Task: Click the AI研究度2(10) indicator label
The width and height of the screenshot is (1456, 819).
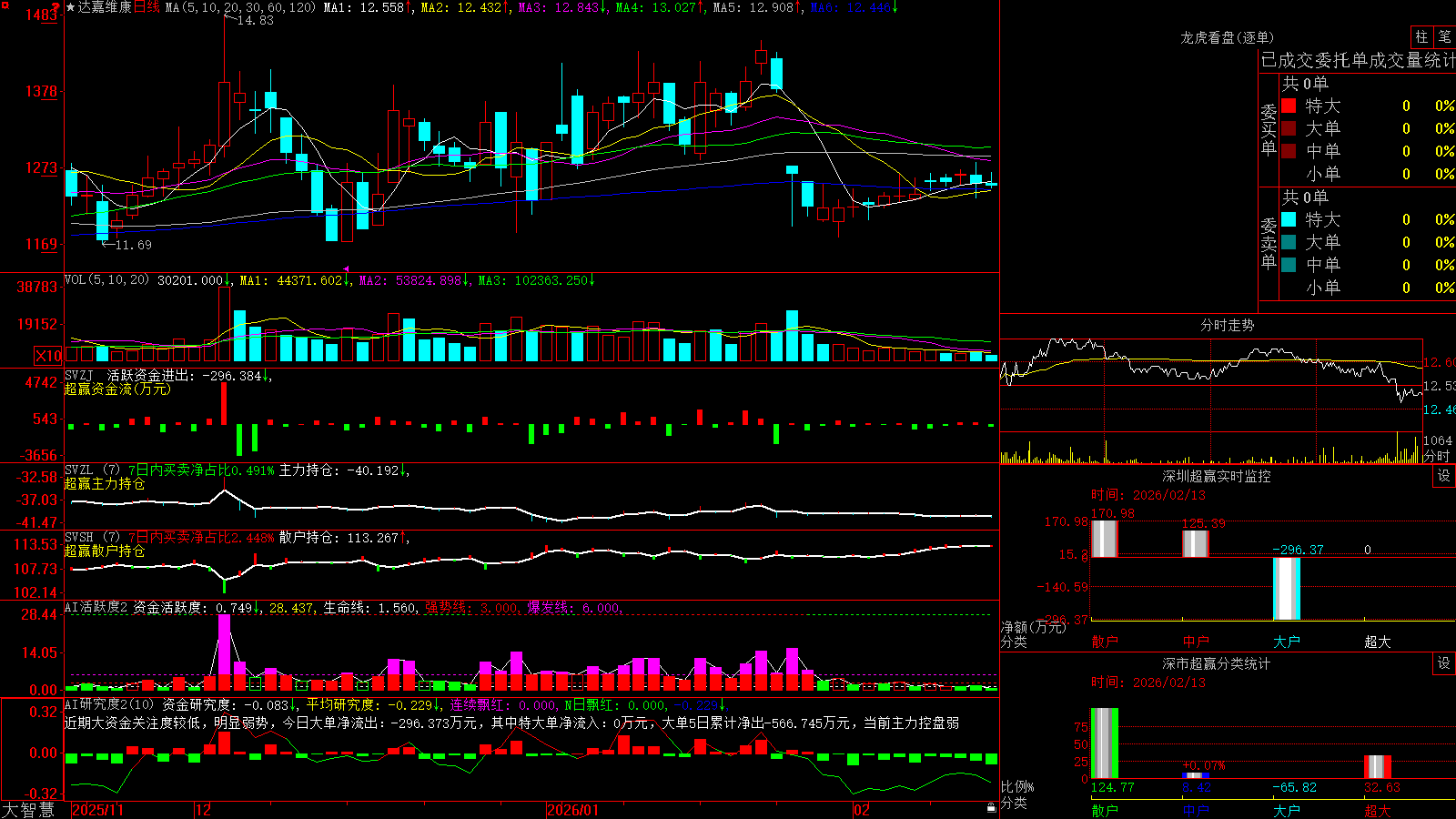Action: 109,704
